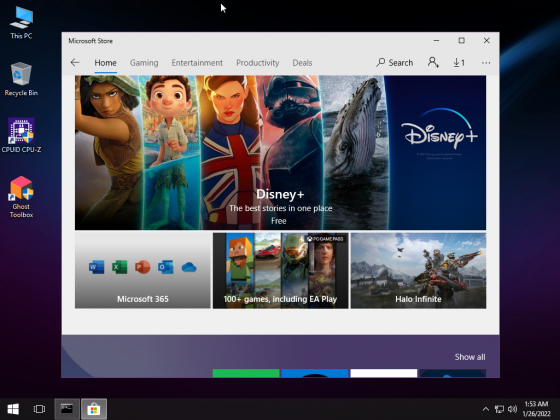Click the 'Free' price label
Screen dimensions: 560x420
coord(279,221)
